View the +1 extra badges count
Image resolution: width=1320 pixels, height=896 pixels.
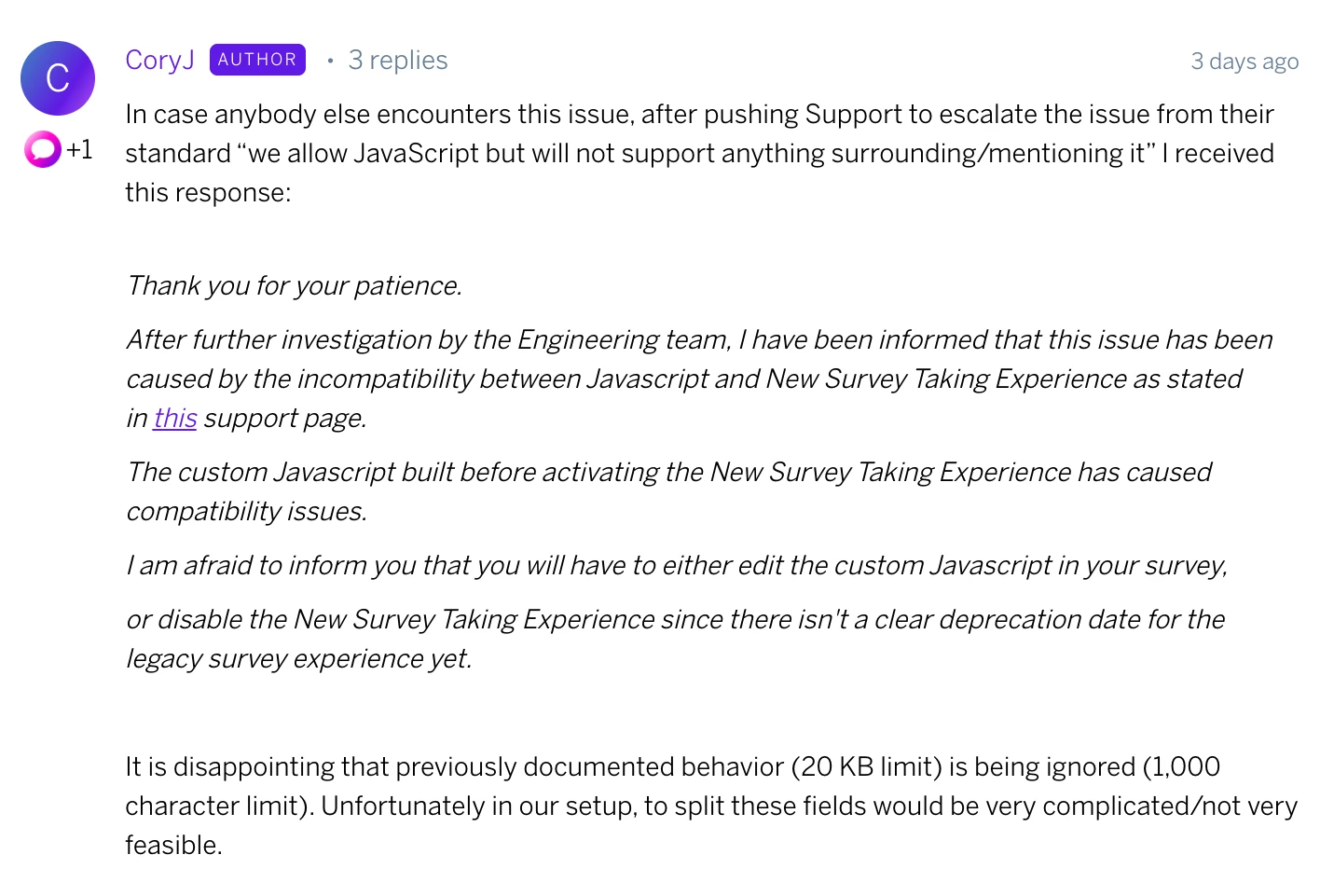(x=79, y=149)
